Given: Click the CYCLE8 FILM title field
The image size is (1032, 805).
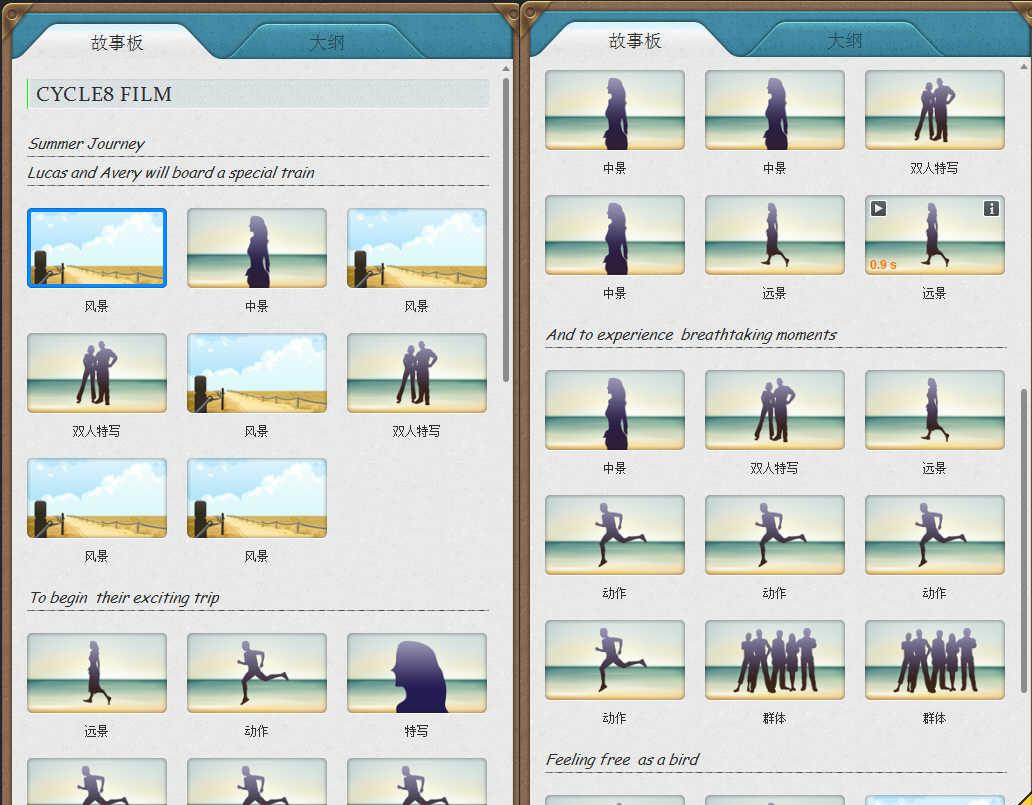Looking at the screenshot, I should tap(258, 94).
